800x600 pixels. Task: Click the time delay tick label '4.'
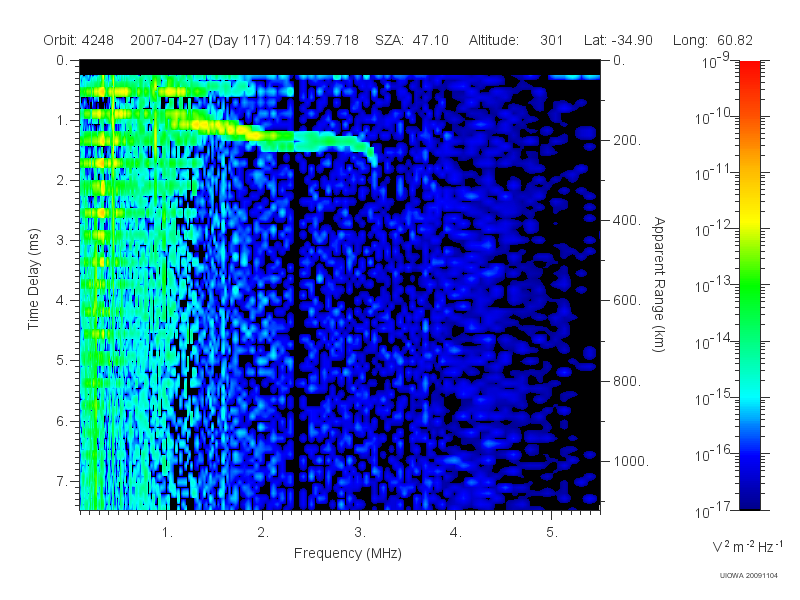pos(62,301)
